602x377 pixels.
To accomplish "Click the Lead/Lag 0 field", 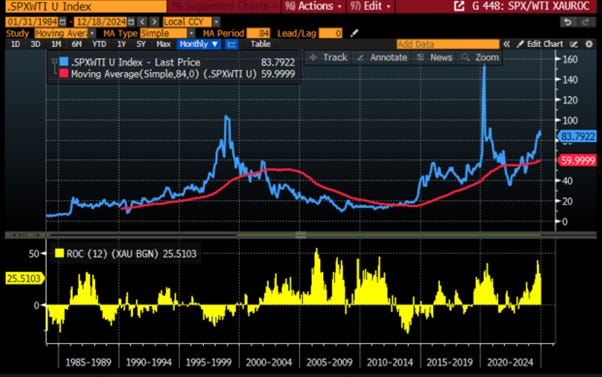I will pyautogui.click(x=331, y=33).
